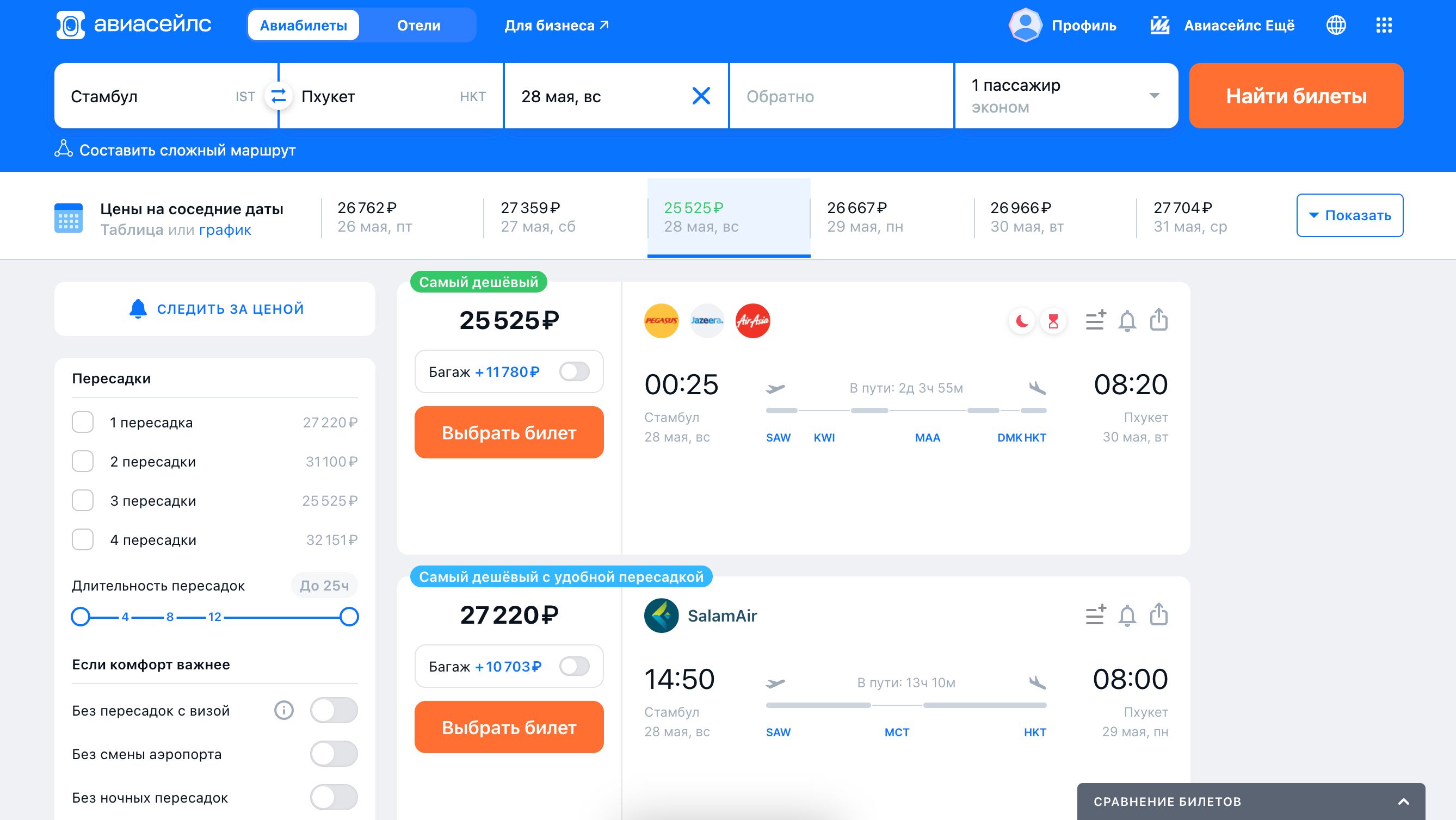
Task: Check the 4 пересадки filter
Action: pos(83,540)
